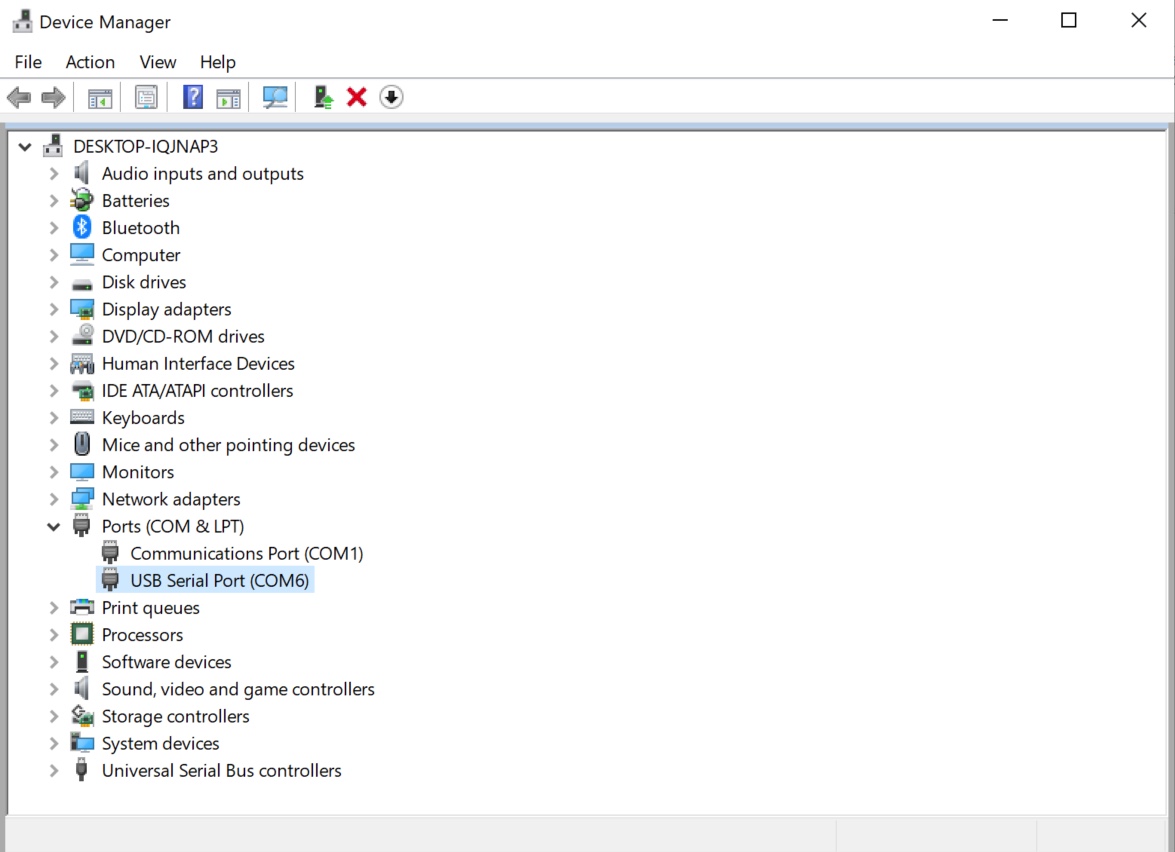Image resolution: width=1175 pixels, height=852 pixels.
Task: Expand the Universal Serial Bus controllers category
Action: (x=53, y=770)
